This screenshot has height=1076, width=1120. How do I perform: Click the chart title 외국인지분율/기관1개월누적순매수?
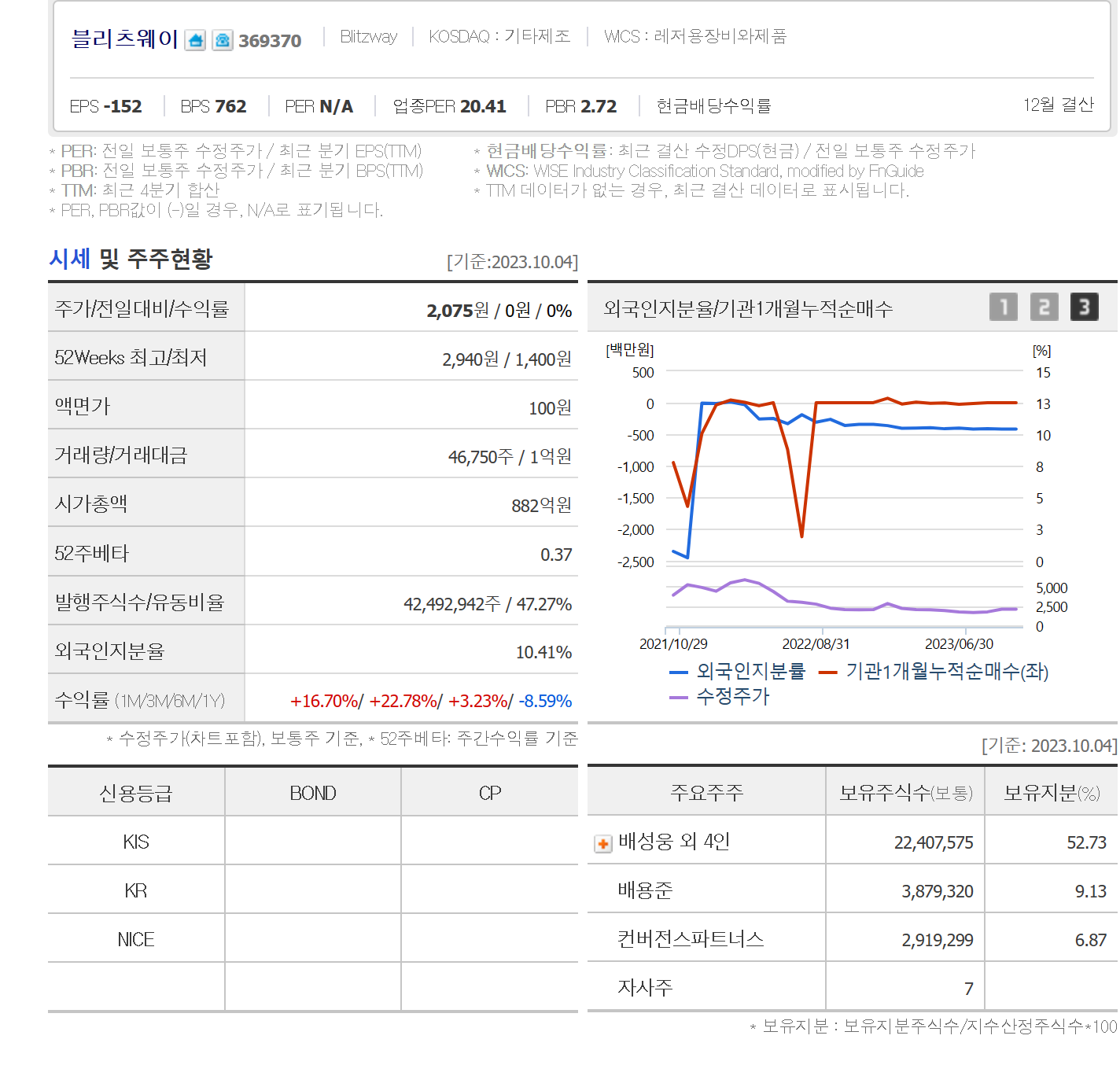748,309
